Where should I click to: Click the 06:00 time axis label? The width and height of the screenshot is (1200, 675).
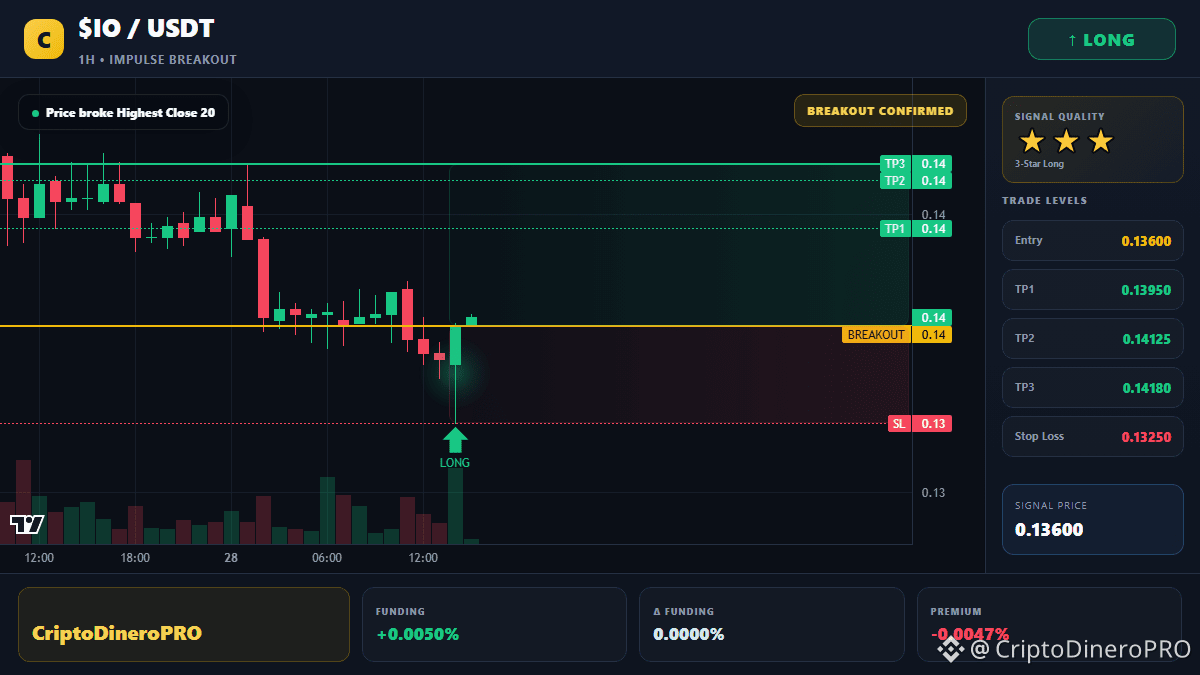click(x=327, y=558)
